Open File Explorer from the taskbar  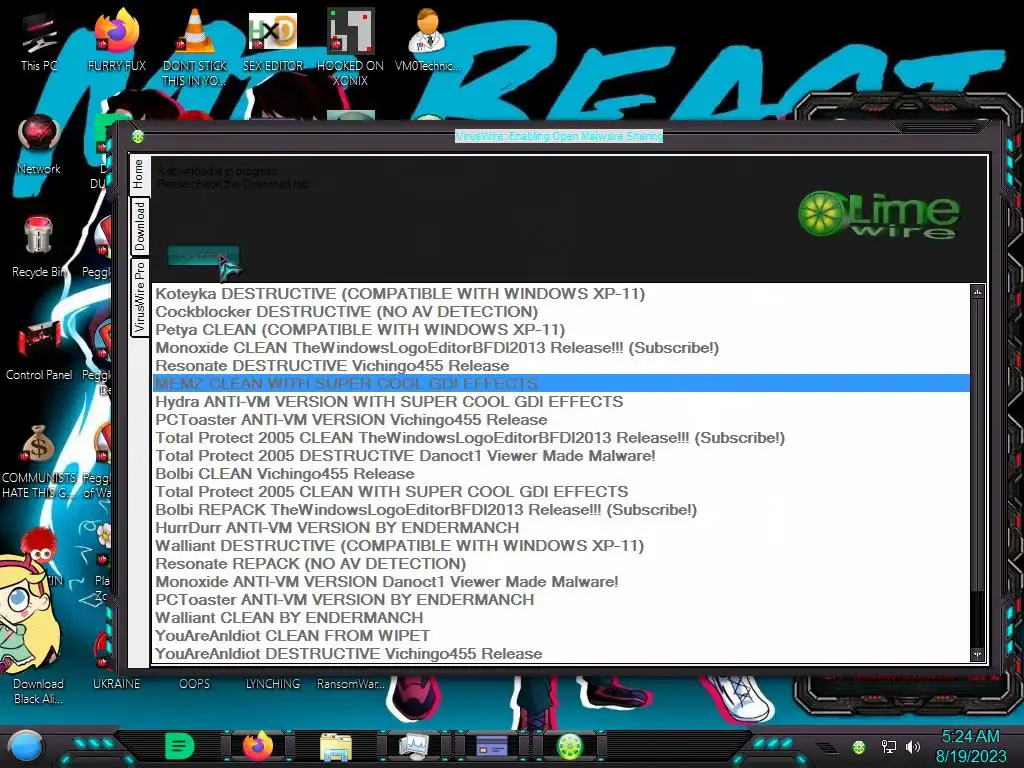[336, 746]
